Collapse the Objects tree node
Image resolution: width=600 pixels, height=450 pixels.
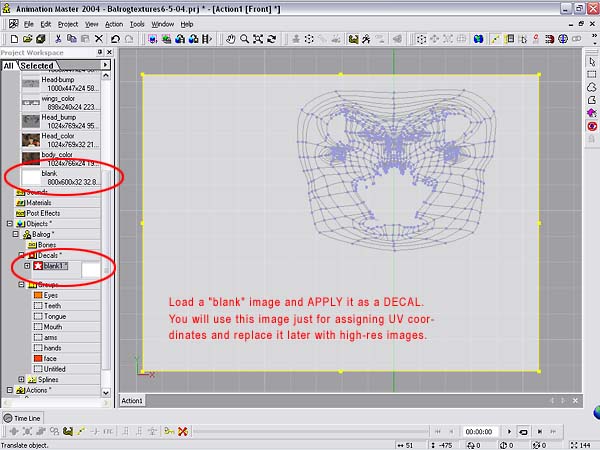pos(9,223)
